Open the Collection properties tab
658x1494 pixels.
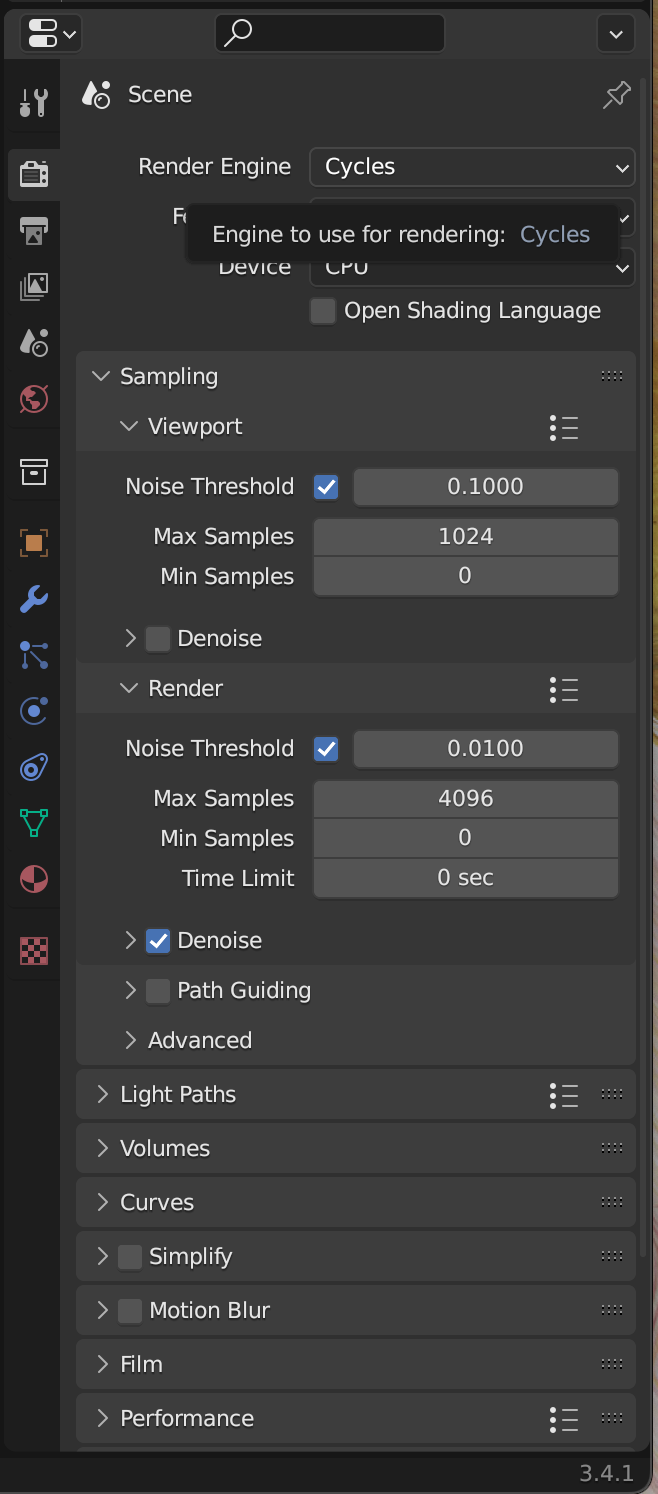(33, 471)
